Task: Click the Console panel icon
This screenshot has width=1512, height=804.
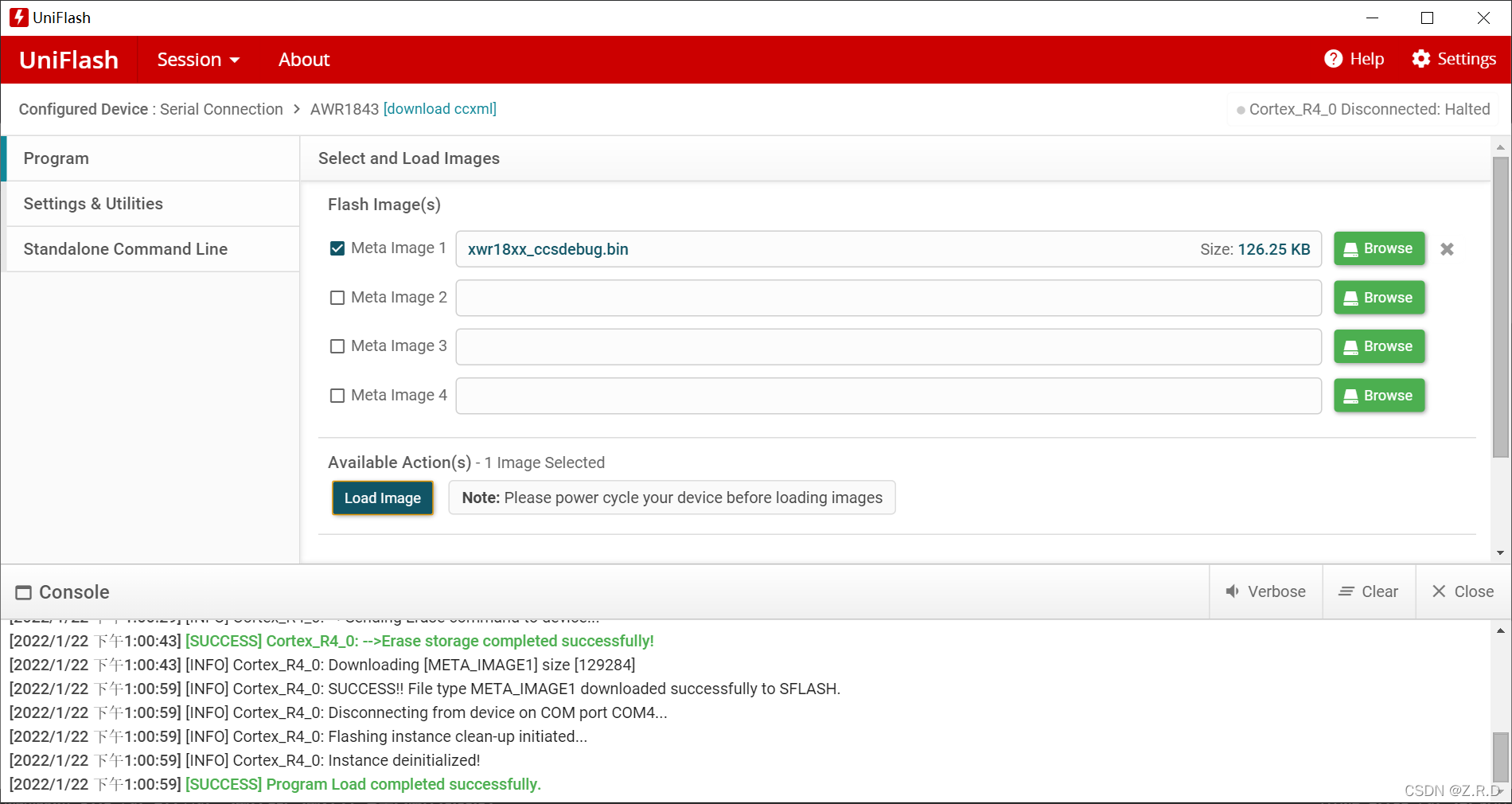Action: [x=24, y=592]
